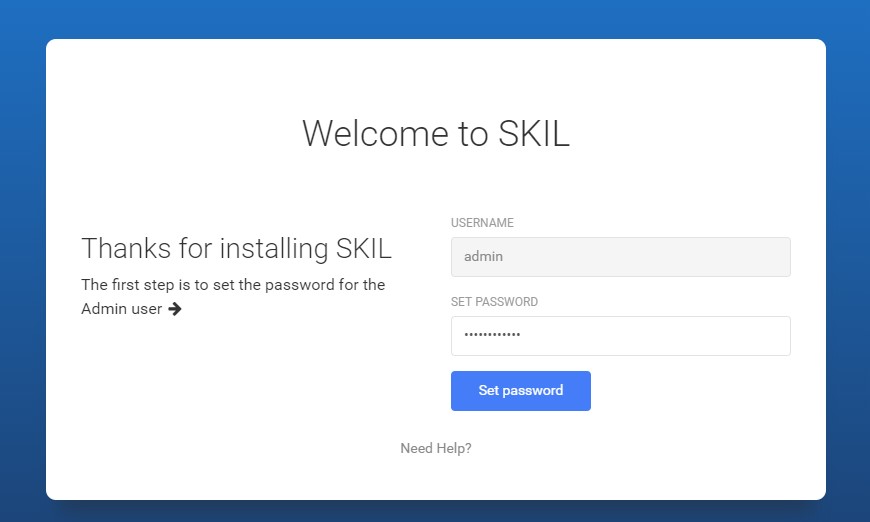Click the Thanks for installing SKIL text
This screenshot has height=522, width=870.
(236, 248)
